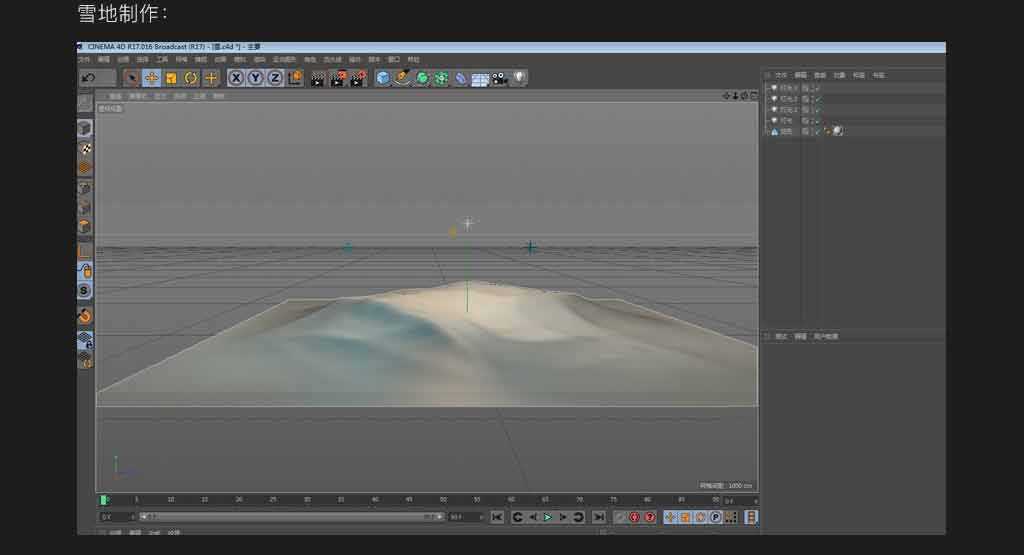Click the timeline range slider bar
This screenshot has width=1024, height=555.
coord(290,517)
